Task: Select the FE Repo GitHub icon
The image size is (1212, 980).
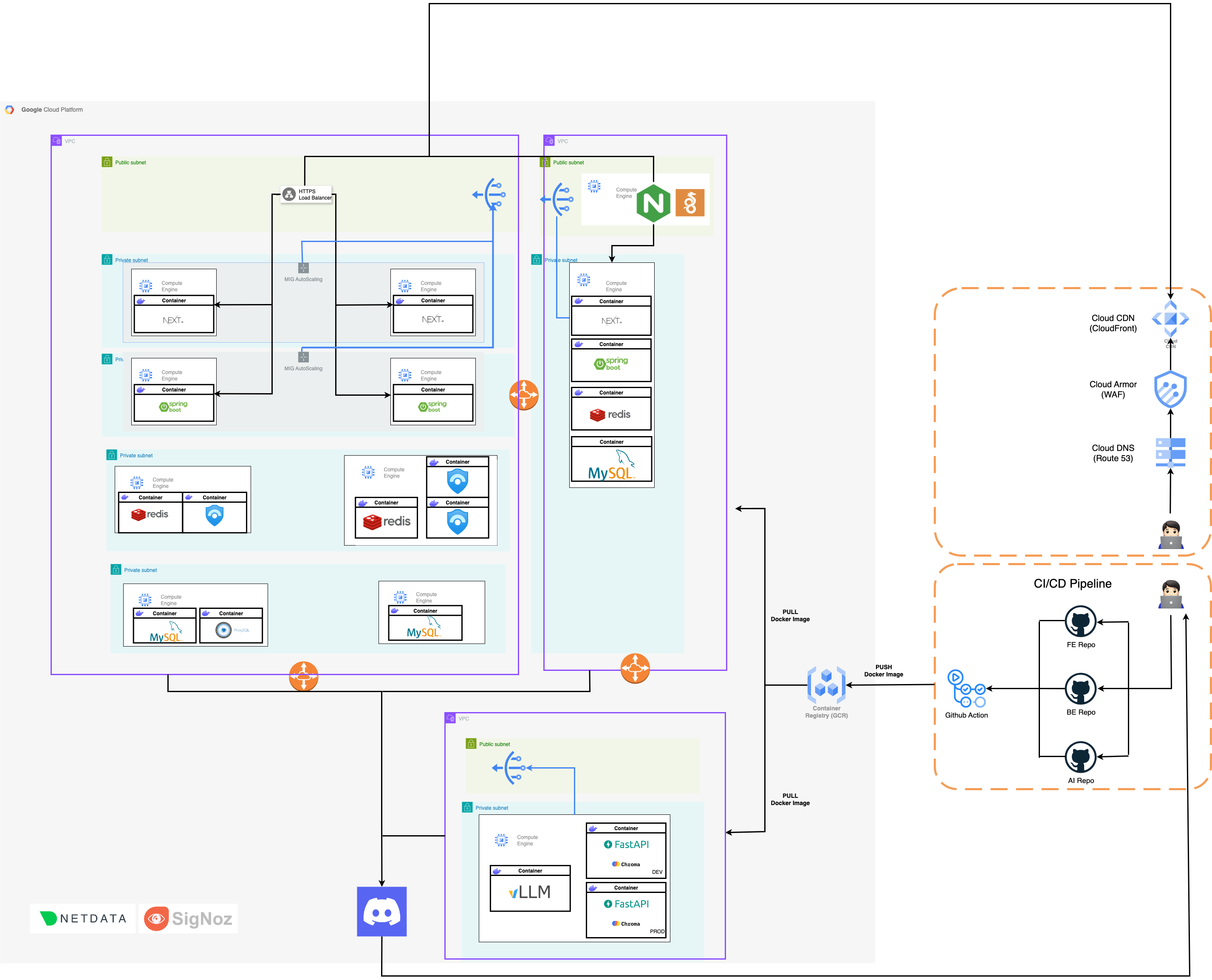Action: [x=1080, y=622]
